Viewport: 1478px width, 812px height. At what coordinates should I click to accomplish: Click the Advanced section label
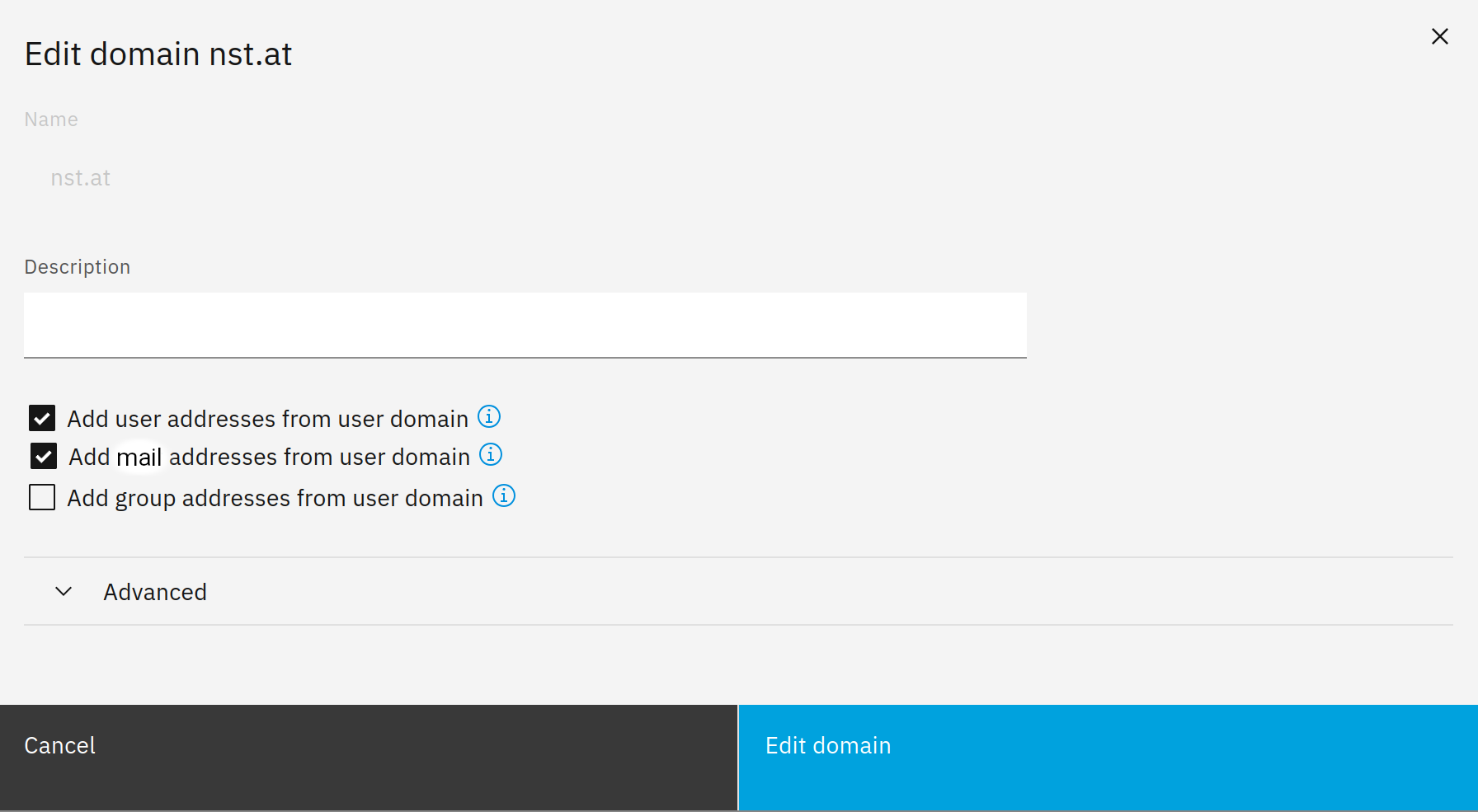click(155, 592)
